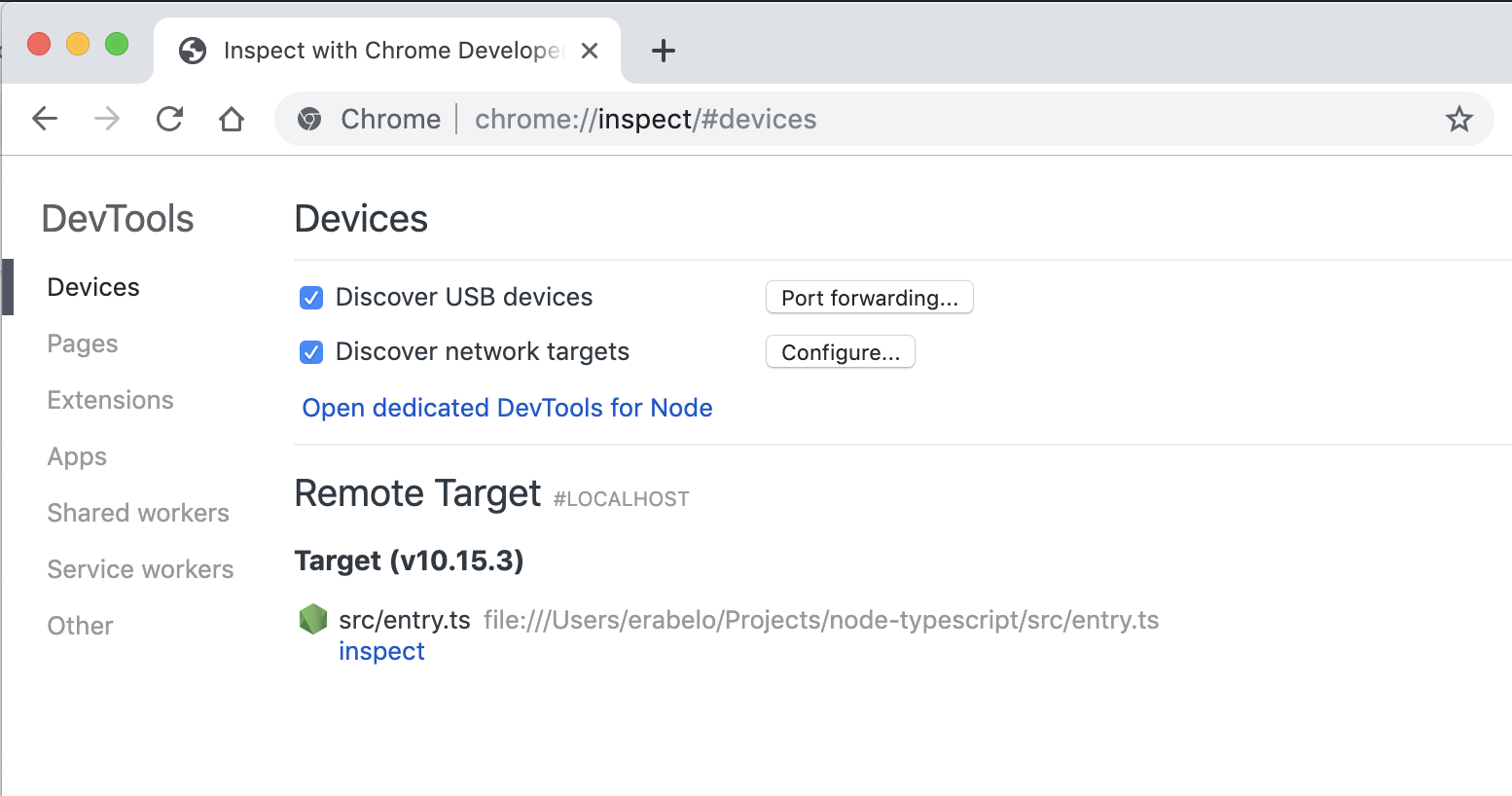Viewport: 1512px width, 796px height.
Task: Click the file:///Users/erabelo path text
Action: (821, 620)
